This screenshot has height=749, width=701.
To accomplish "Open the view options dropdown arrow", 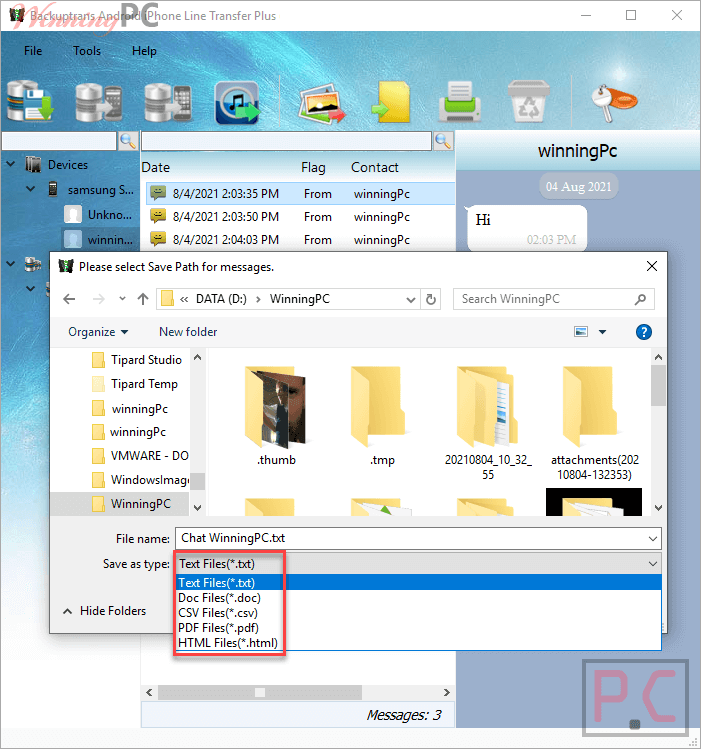I will pos(603,332).
